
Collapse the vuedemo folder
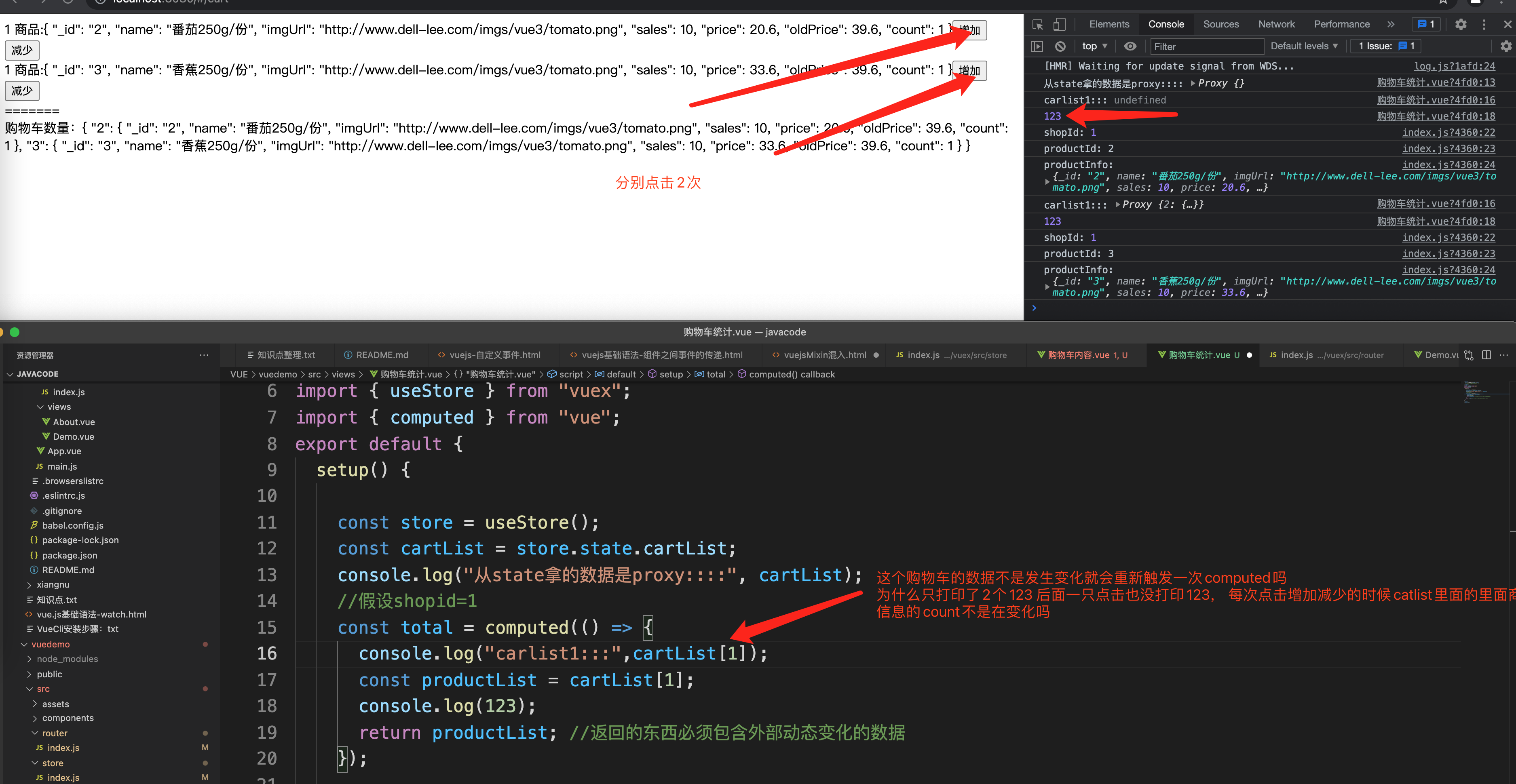[x=50, y=644]
